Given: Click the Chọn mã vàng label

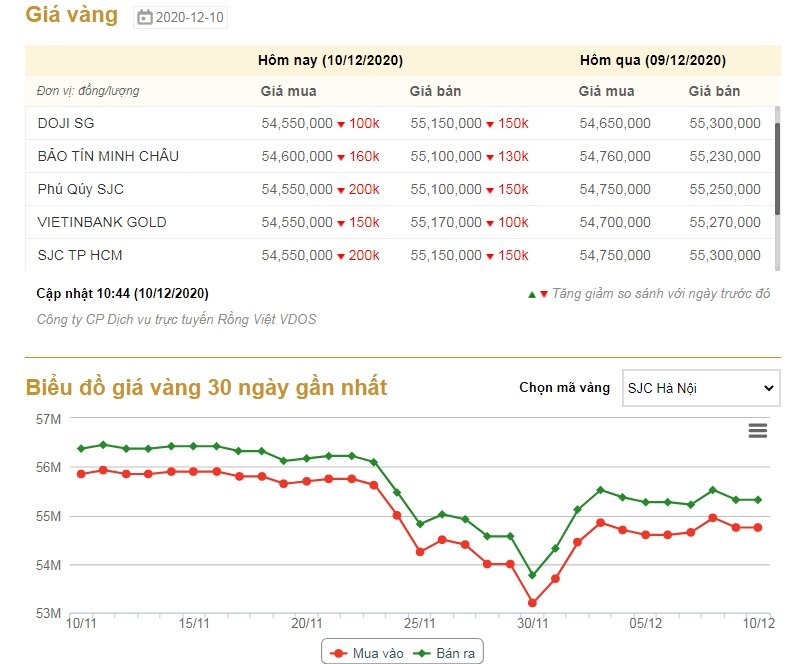Looking at the screenshot, I should (565, 387).
